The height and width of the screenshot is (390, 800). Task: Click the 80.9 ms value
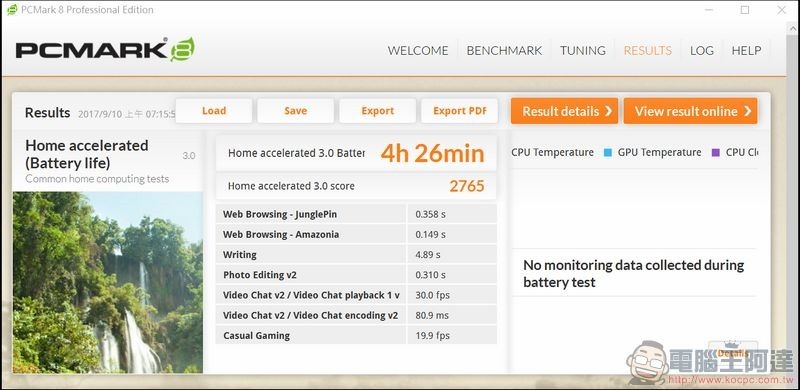(x=432, y=315)
